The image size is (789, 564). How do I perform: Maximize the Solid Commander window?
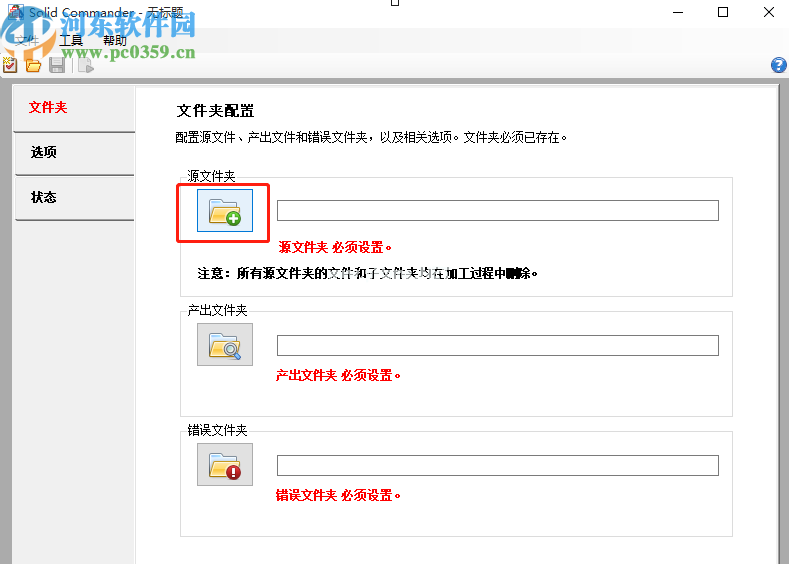[x=722, y=12]
